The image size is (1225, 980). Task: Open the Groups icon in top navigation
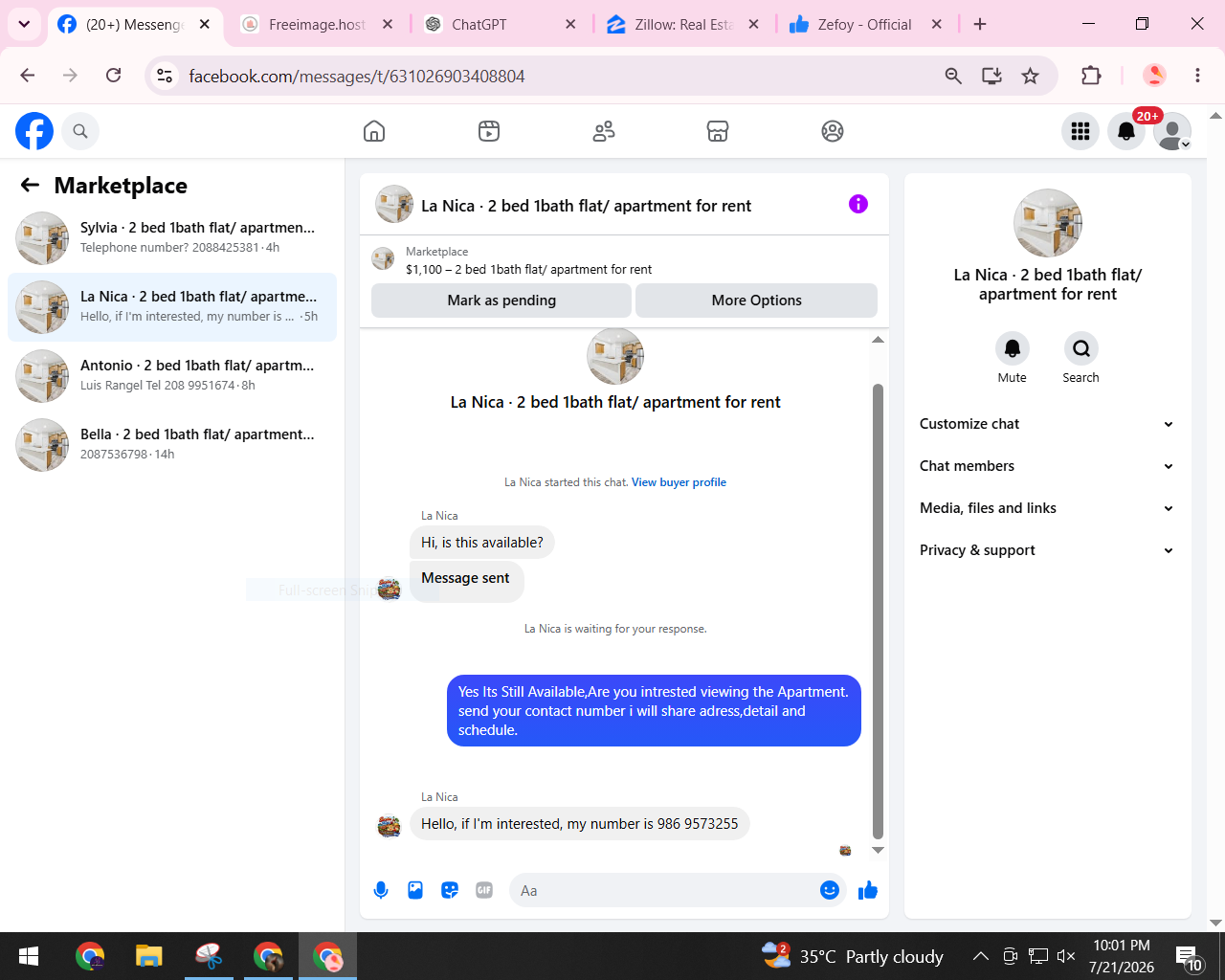click(x=833, y=131)
